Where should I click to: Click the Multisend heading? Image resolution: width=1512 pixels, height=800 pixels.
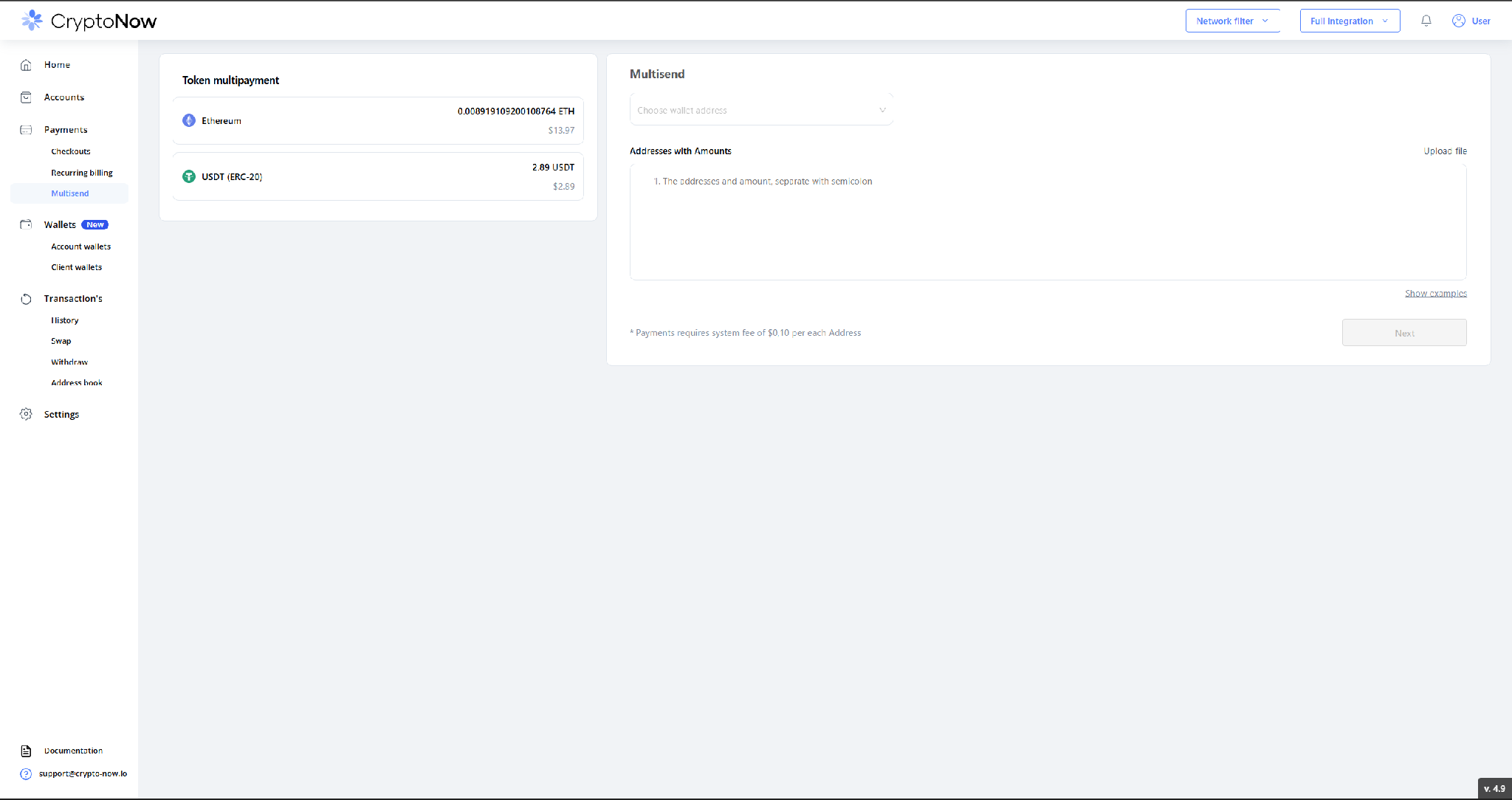click(x=657, y=74)
